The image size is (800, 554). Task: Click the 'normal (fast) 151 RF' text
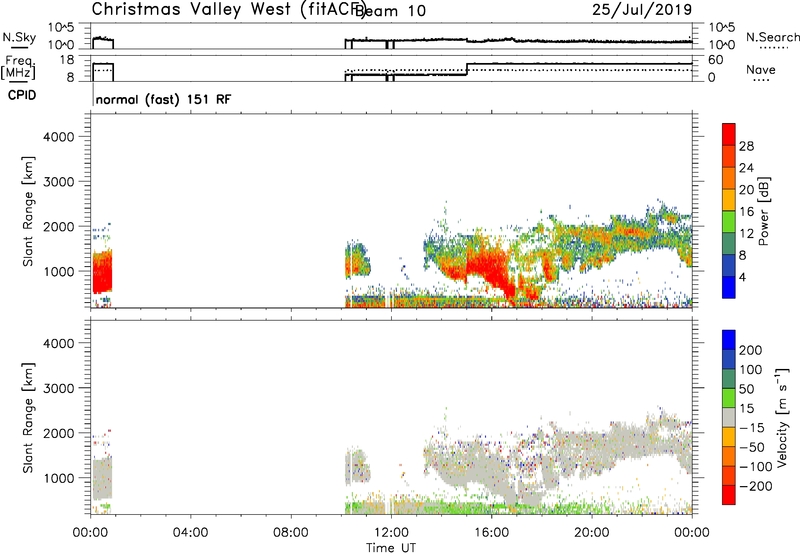click(x=163, y=99)
